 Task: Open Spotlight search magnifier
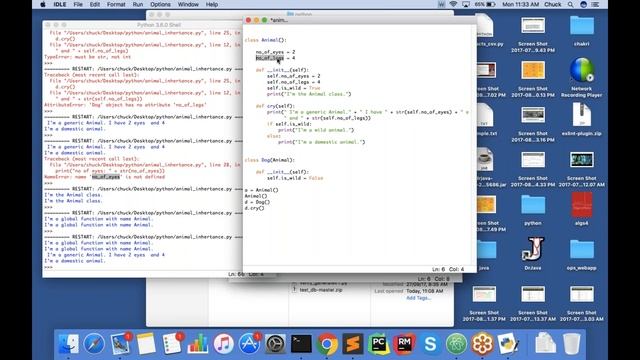[x=571, y=4]
